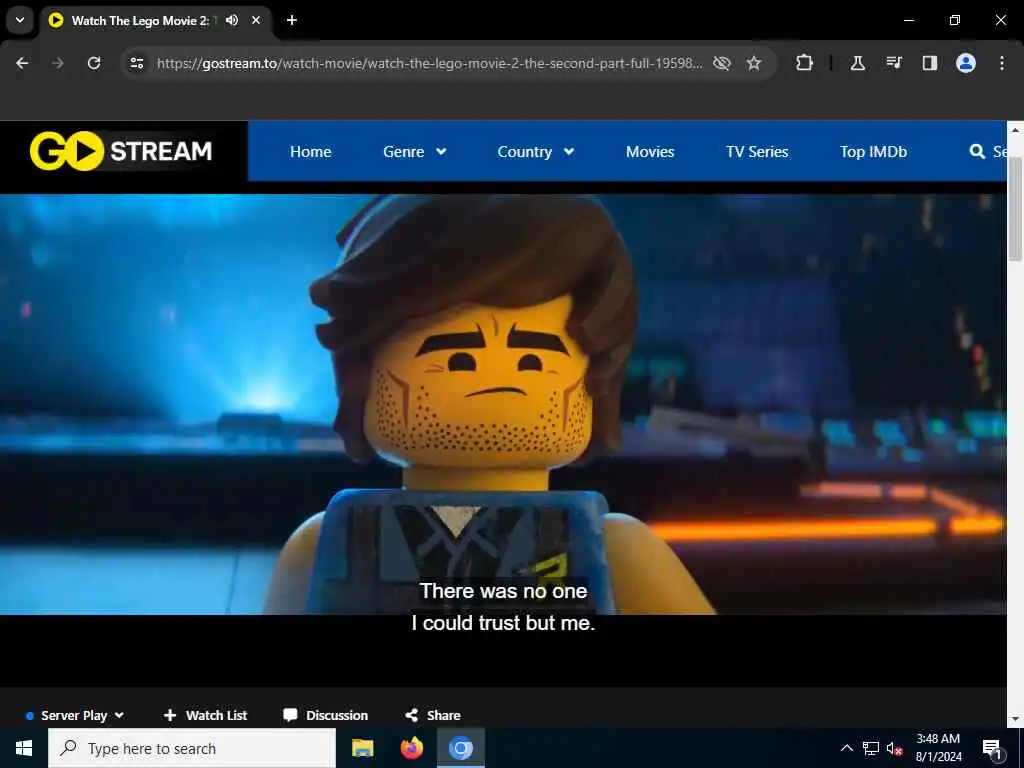Open Chrome Labs flask icon
The width and height of the screenshot is (1024, 768).
pyautogui.click(x=857, y=63)
